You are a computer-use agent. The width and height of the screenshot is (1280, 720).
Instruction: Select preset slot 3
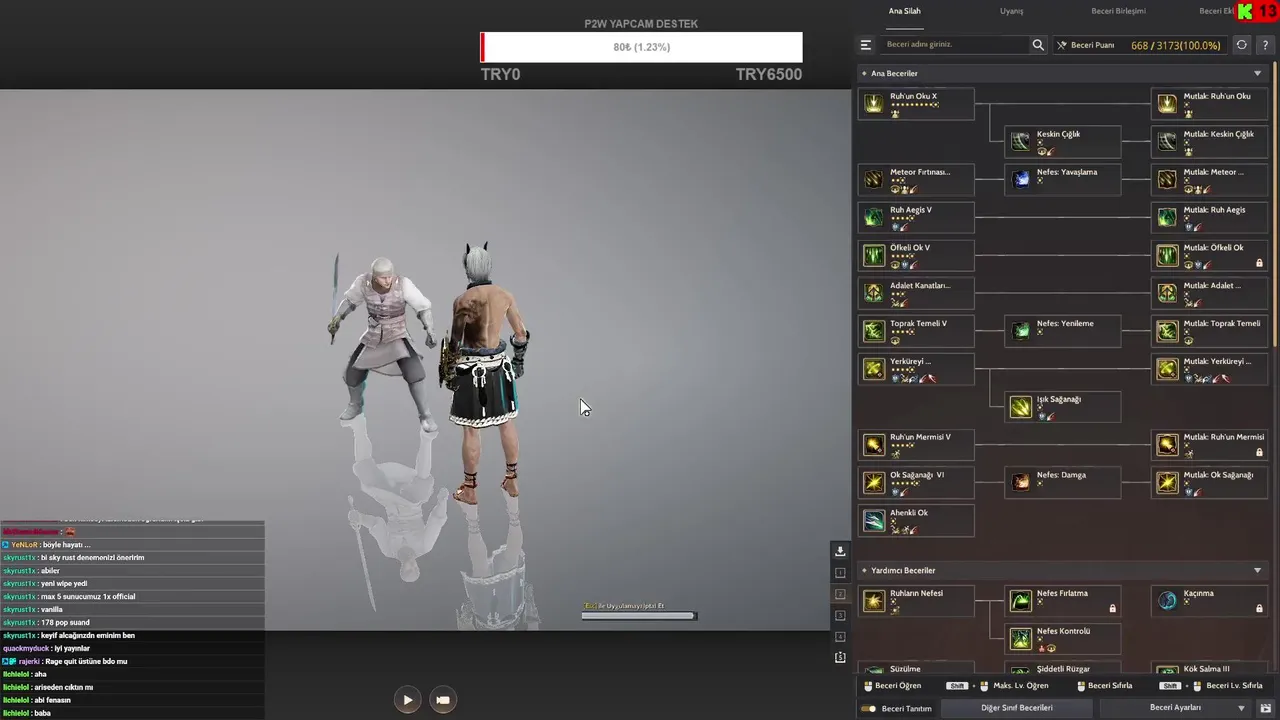(x=840, y=615)
